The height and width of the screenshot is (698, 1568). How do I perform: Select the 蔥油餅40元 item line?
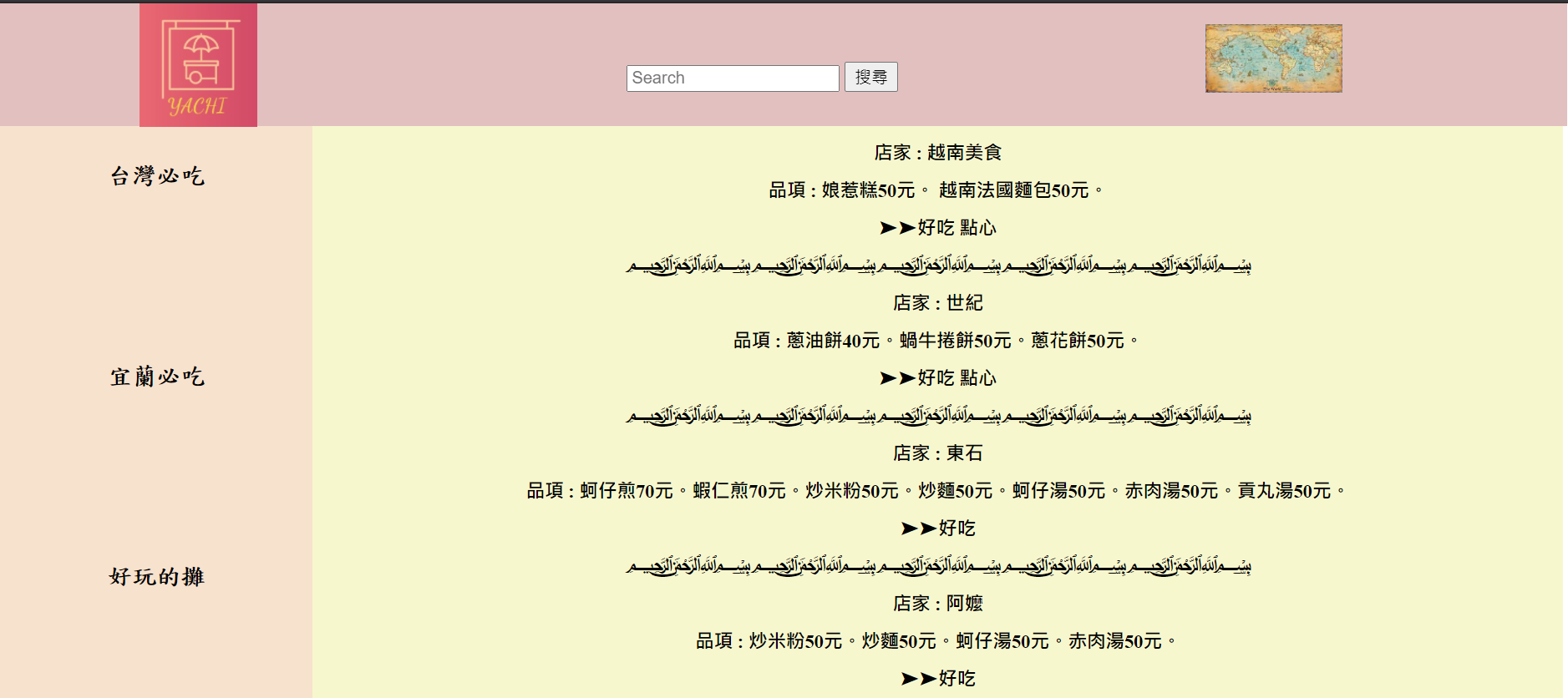tap(937, 341)
